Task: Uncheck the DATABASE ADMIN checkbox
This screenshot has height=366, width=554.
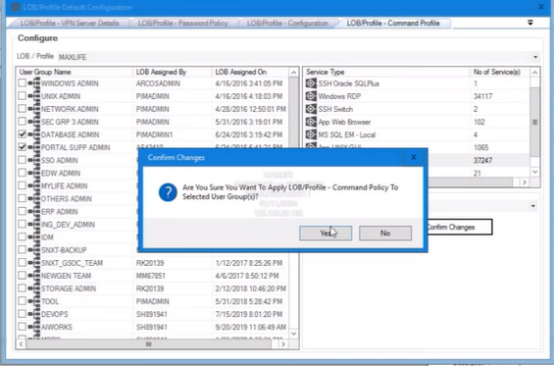Action: click(22, 134)
